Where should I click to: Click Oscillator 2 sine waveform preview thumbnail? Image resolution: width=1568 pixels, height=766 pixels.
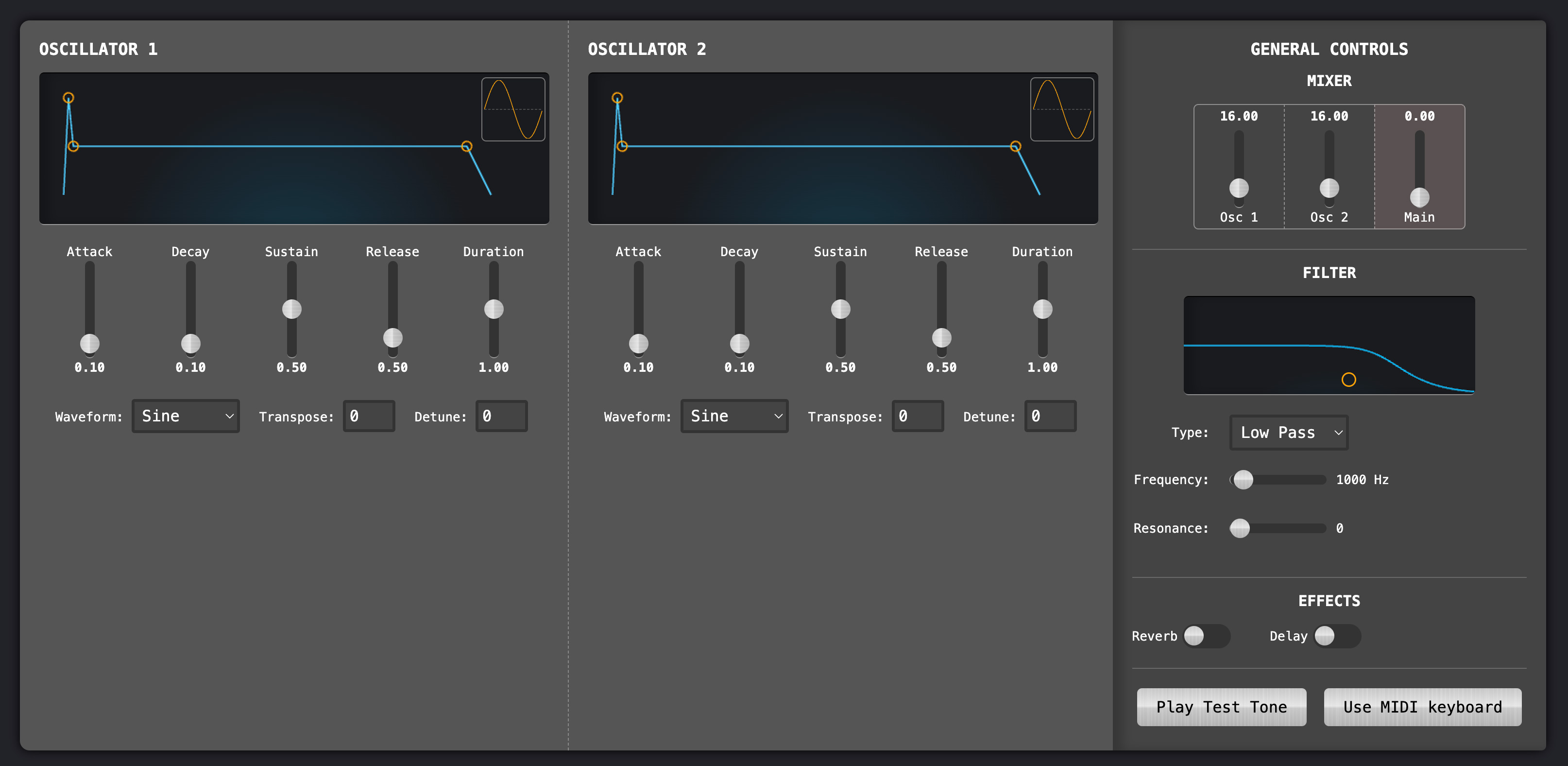click(x=1061, y=110)
